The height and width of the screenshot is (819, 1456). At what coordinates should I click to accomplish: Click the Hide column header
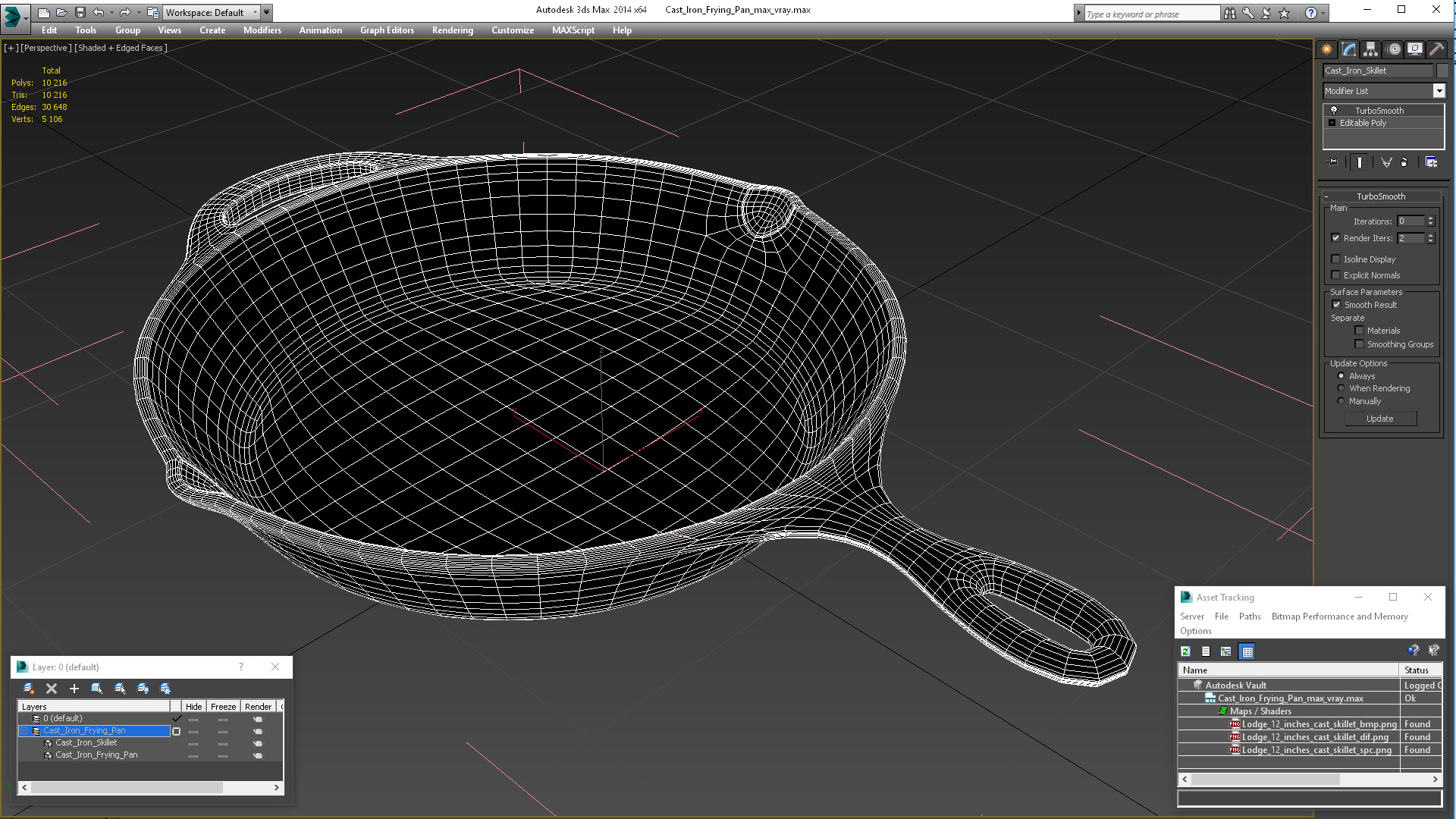click(x=193, y=707)
